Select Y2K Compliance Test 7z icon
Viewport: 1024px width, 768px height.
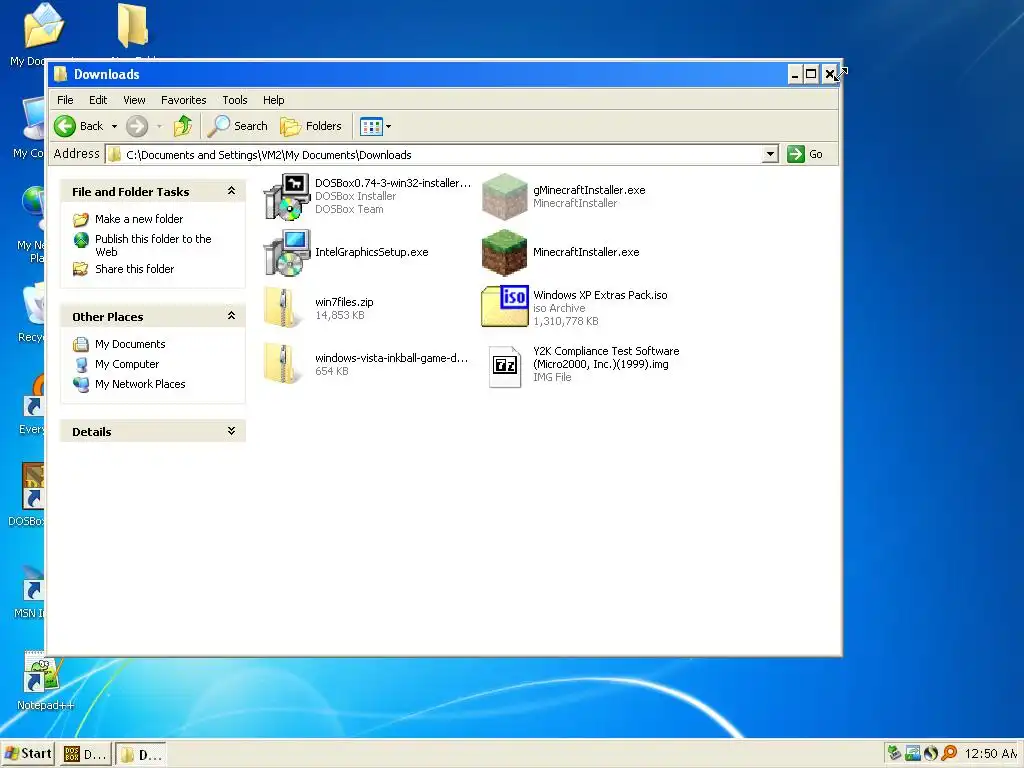tap(505, 366)
